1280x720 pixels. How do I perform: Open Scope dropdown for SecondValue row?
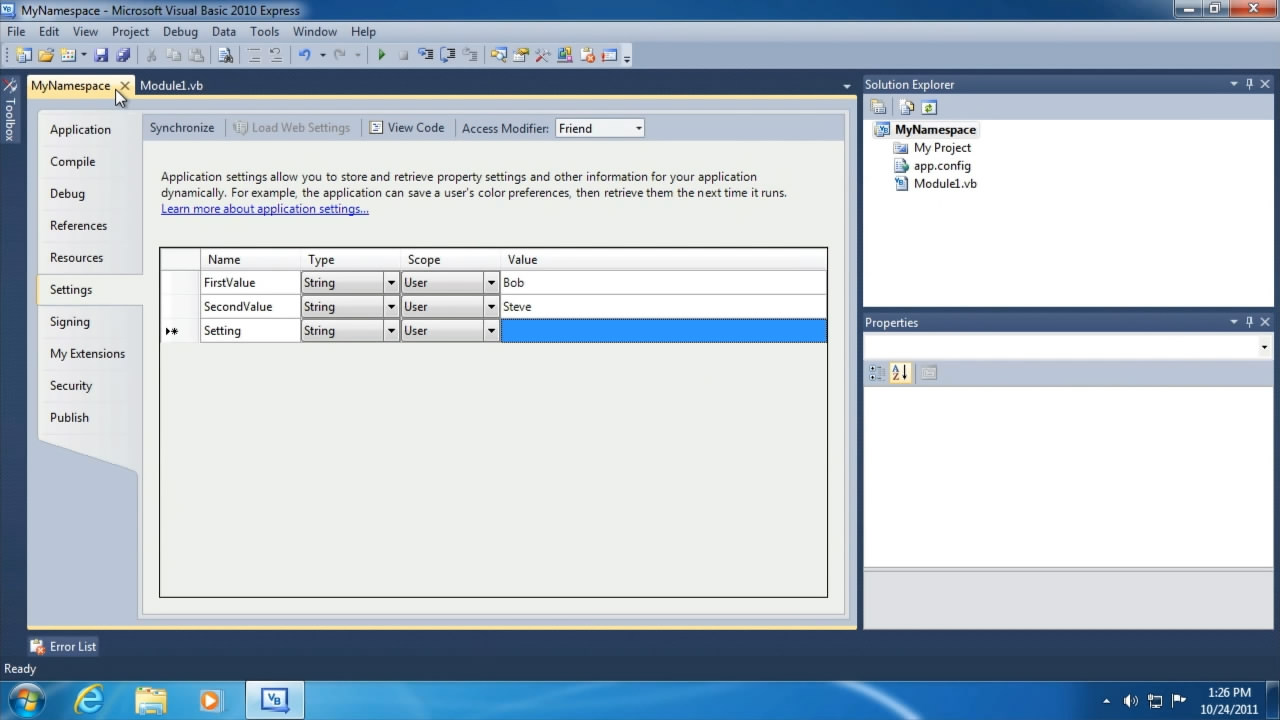coord(491,307)
